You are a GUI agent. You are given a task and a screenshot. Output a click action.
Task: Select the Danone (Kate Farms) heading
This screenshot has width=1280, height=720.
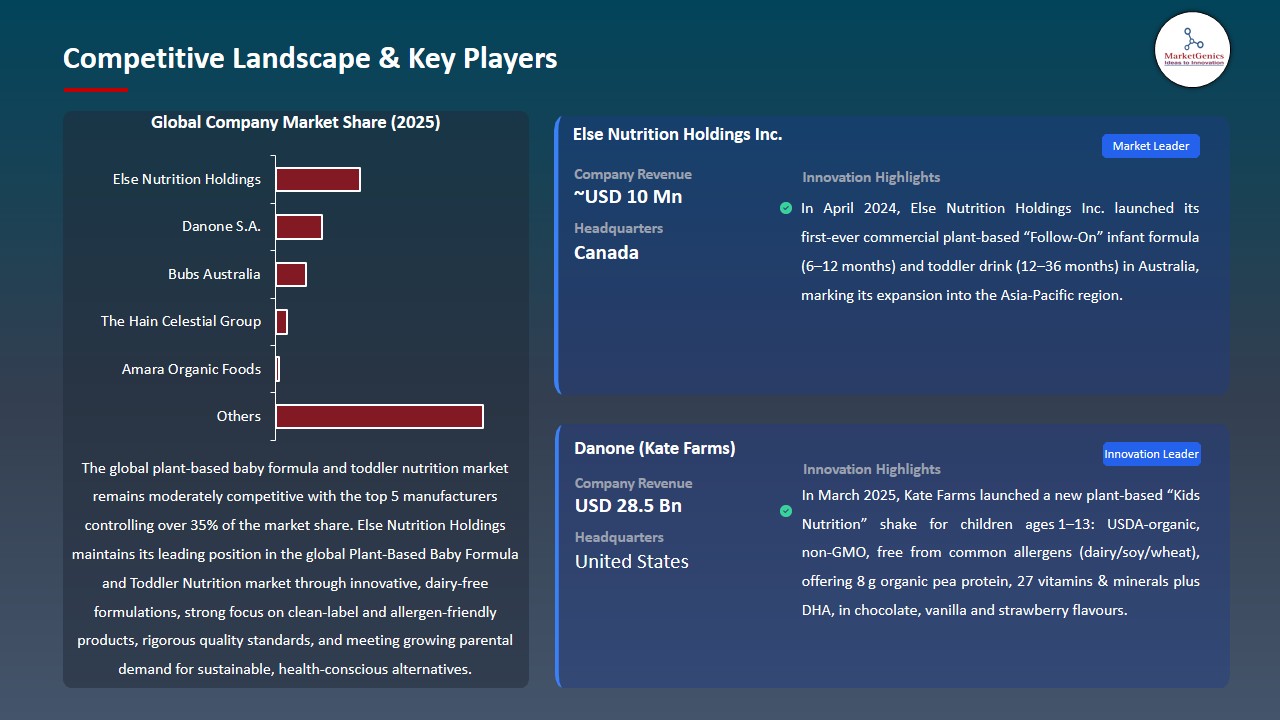click(654, 448)
